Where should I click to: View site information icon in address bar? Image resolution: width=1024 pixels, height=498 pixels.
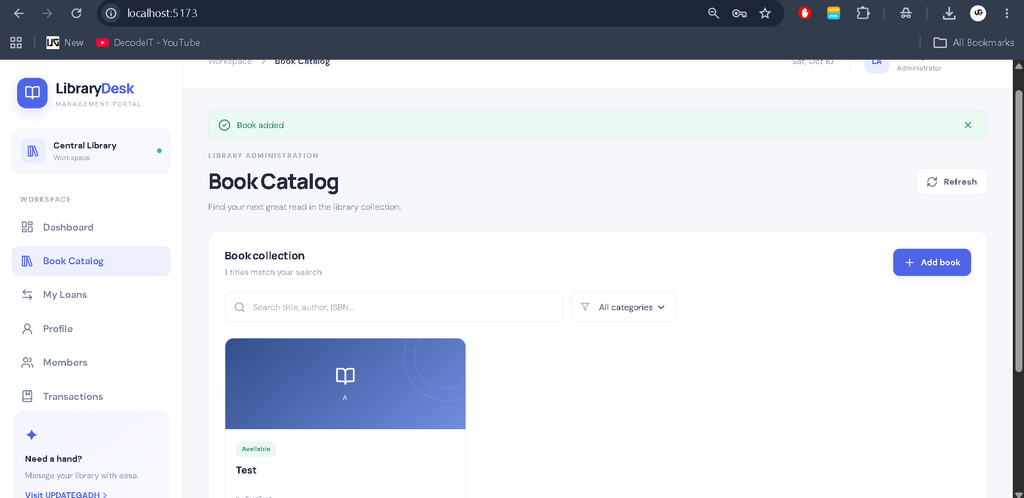tap(112, 13)
